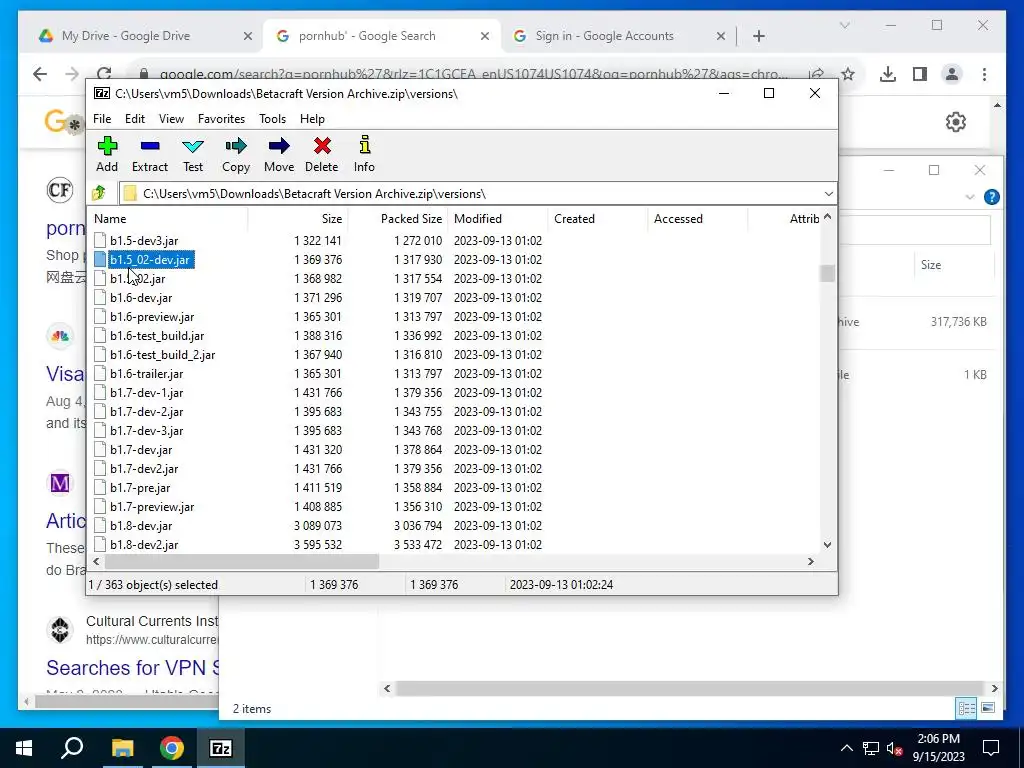Switch Explorer to large icons view
This screenshot has width=1024, height=768.
click(x=988, y=708)
